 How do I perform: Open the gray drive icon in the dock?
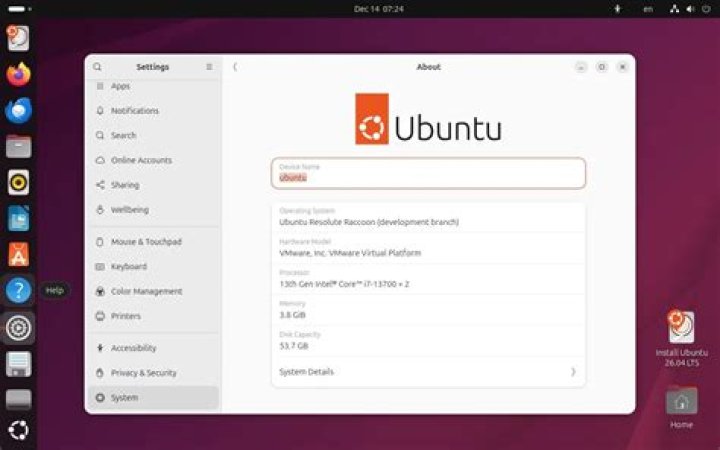(18, 399)
